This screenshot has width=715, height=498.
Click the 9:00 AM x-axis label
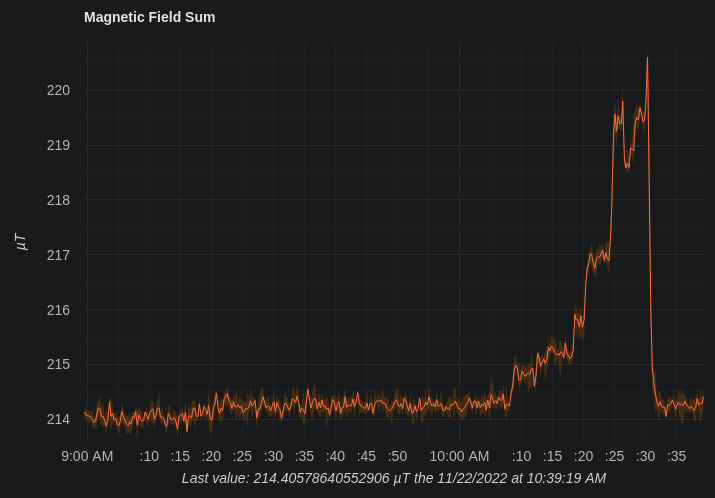(x=87, y=456)
